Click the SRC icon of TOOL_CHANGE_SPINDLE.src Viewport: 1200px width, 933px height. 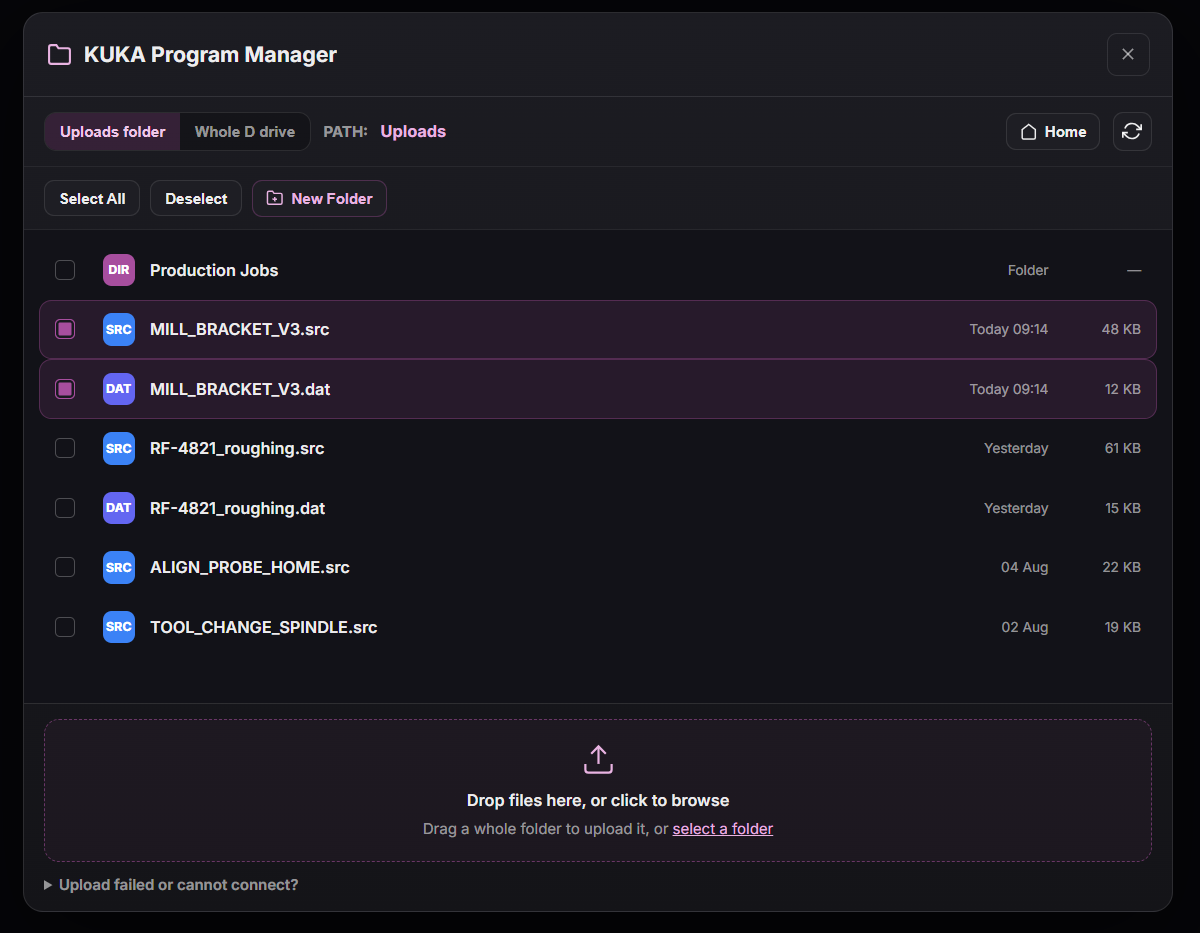coord(119,627)
